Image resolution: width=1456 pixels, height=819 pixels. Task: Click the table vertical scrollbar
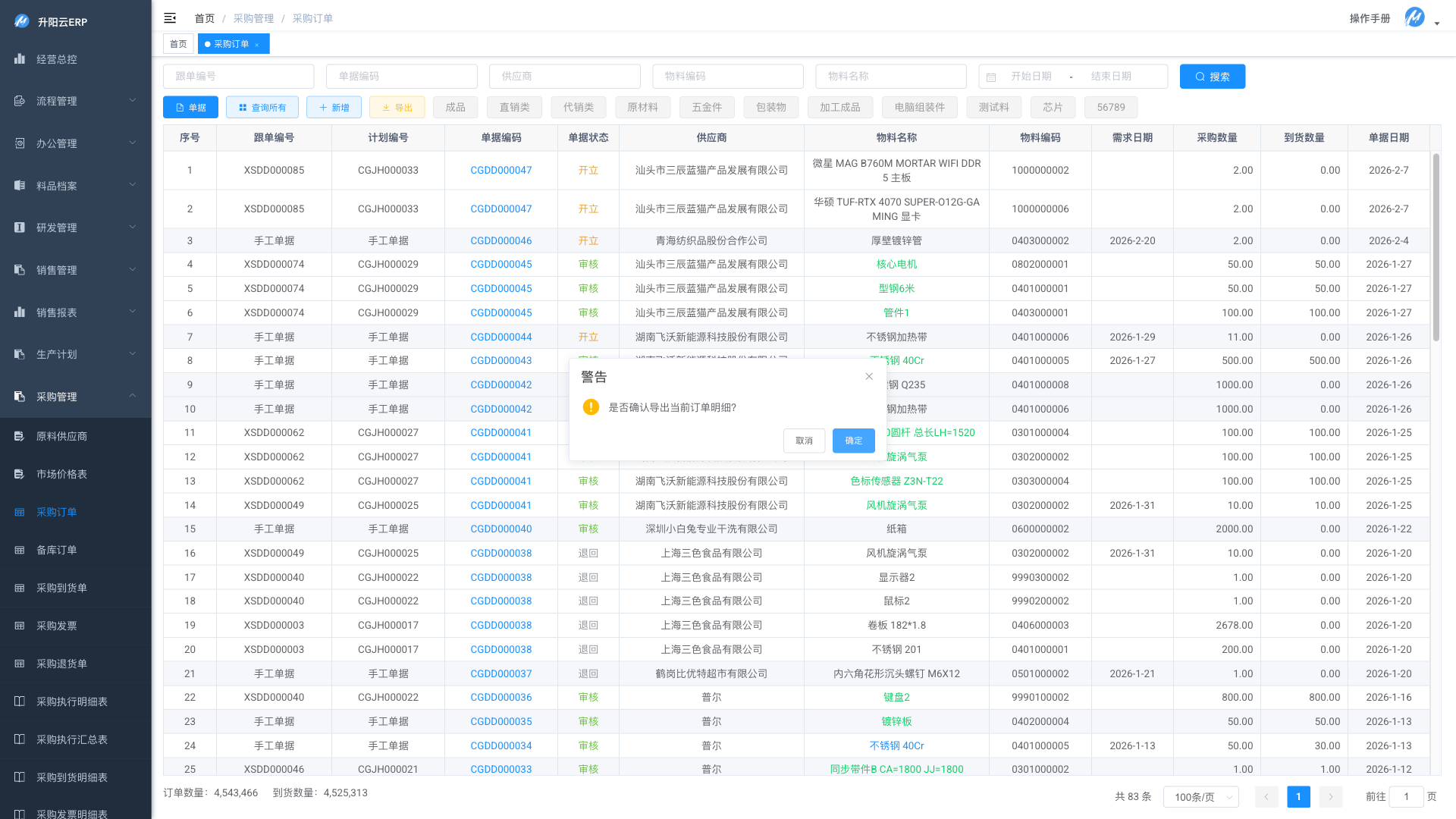click(1436, 246)
